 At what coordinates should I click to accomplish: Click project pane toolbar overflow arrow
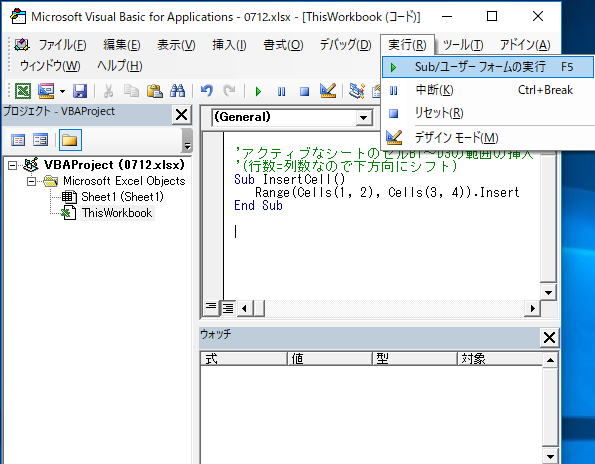click(187, 146)
